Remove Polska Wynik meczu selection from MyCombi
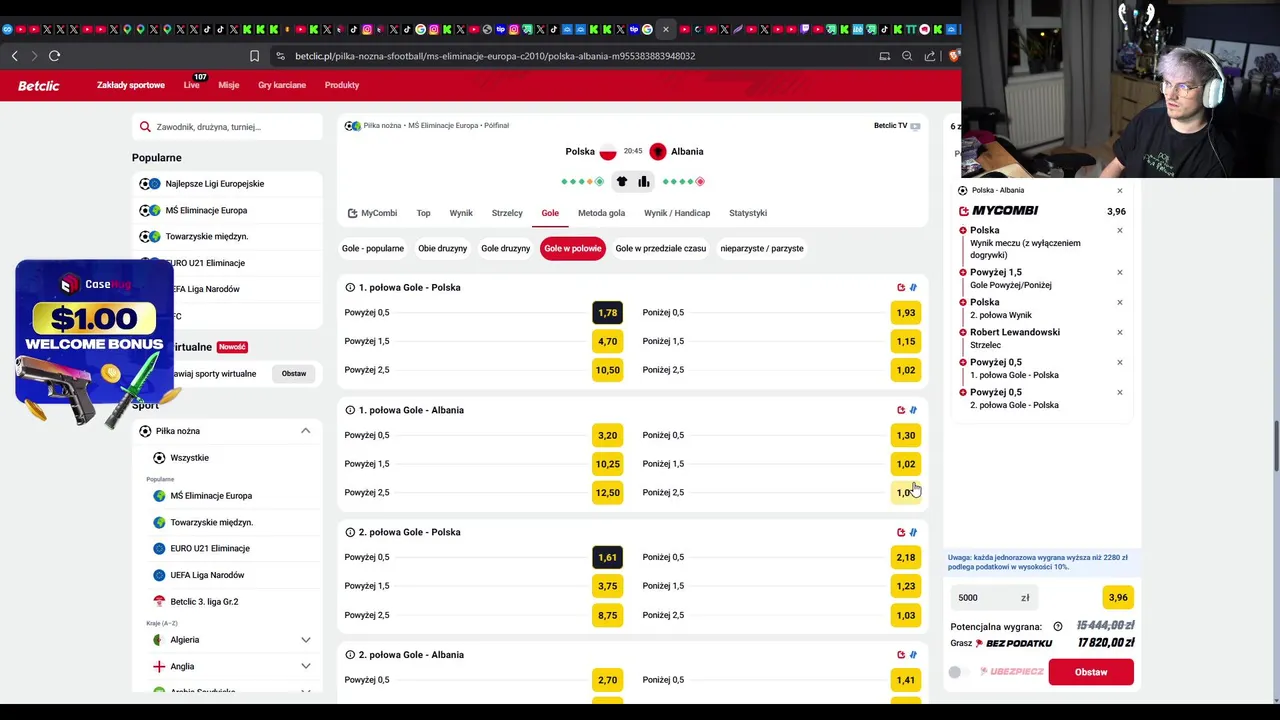The height and width of the screenshot is (720, 1280). tap(1120, 230)
